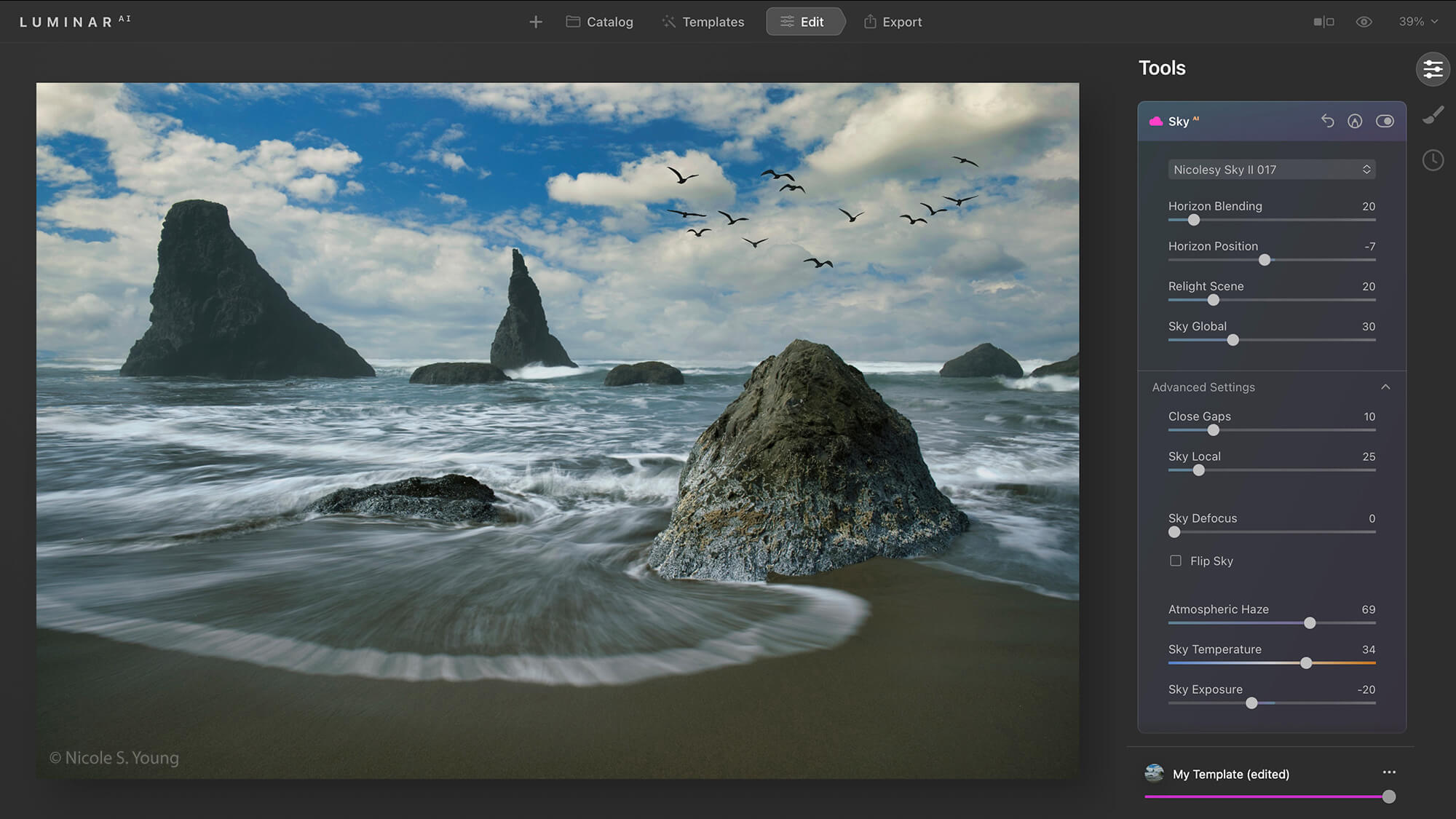Enable the Flip Sky checkbox
1456x819 pixels.
click(1176, 561)
